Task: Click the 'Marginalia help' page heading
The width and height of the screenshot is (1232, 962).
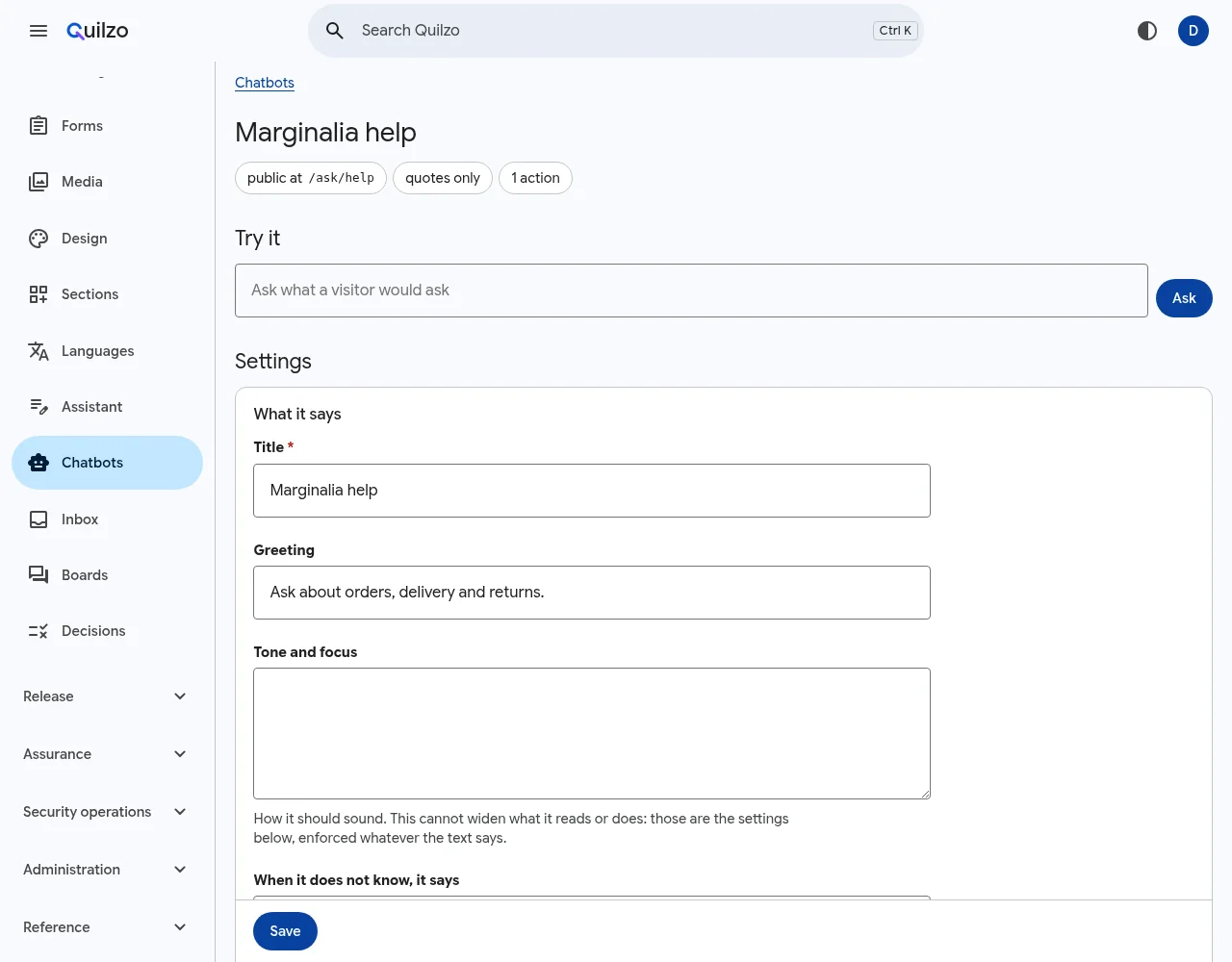Action: [325, 133]
